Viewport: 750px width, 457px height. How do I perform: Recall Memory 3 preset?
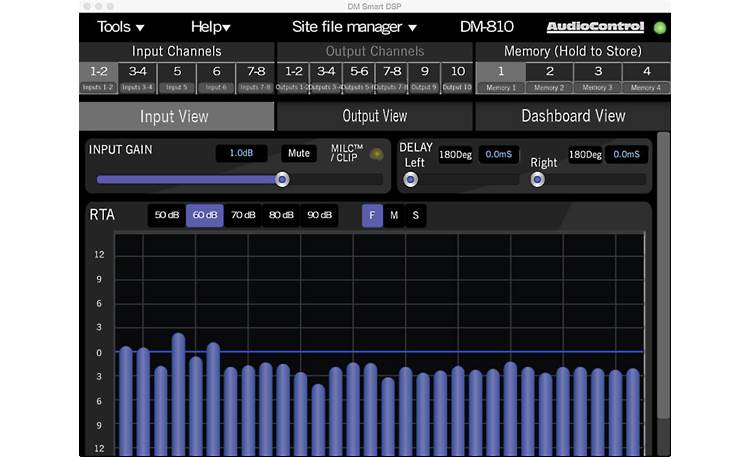[598, 78]
